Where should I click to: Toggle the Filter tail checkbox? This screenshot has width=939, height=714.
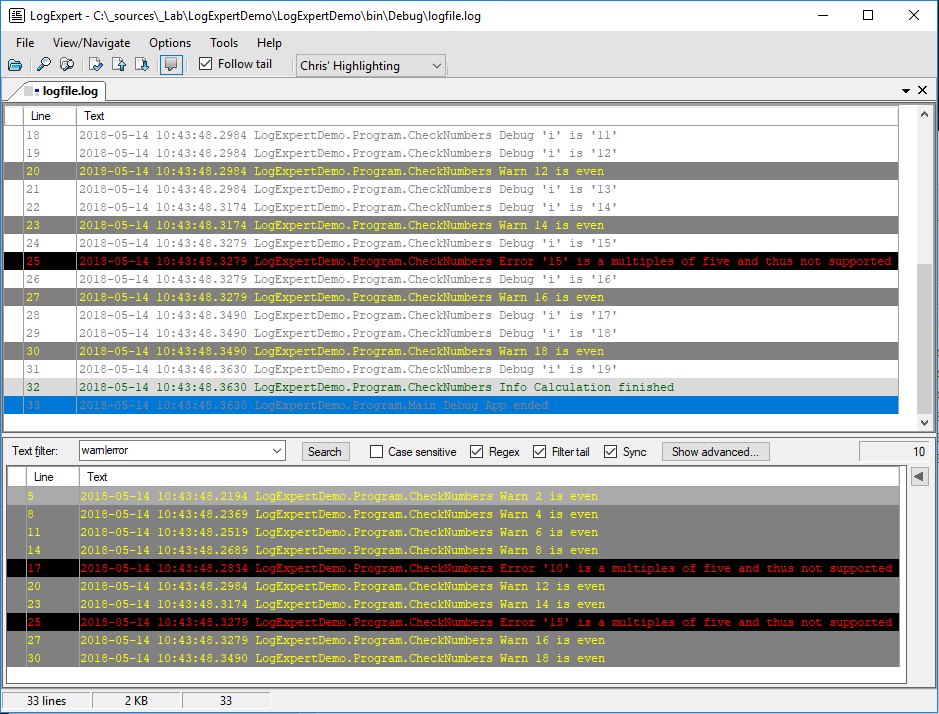pyautogui.click(x=540, y=452)
